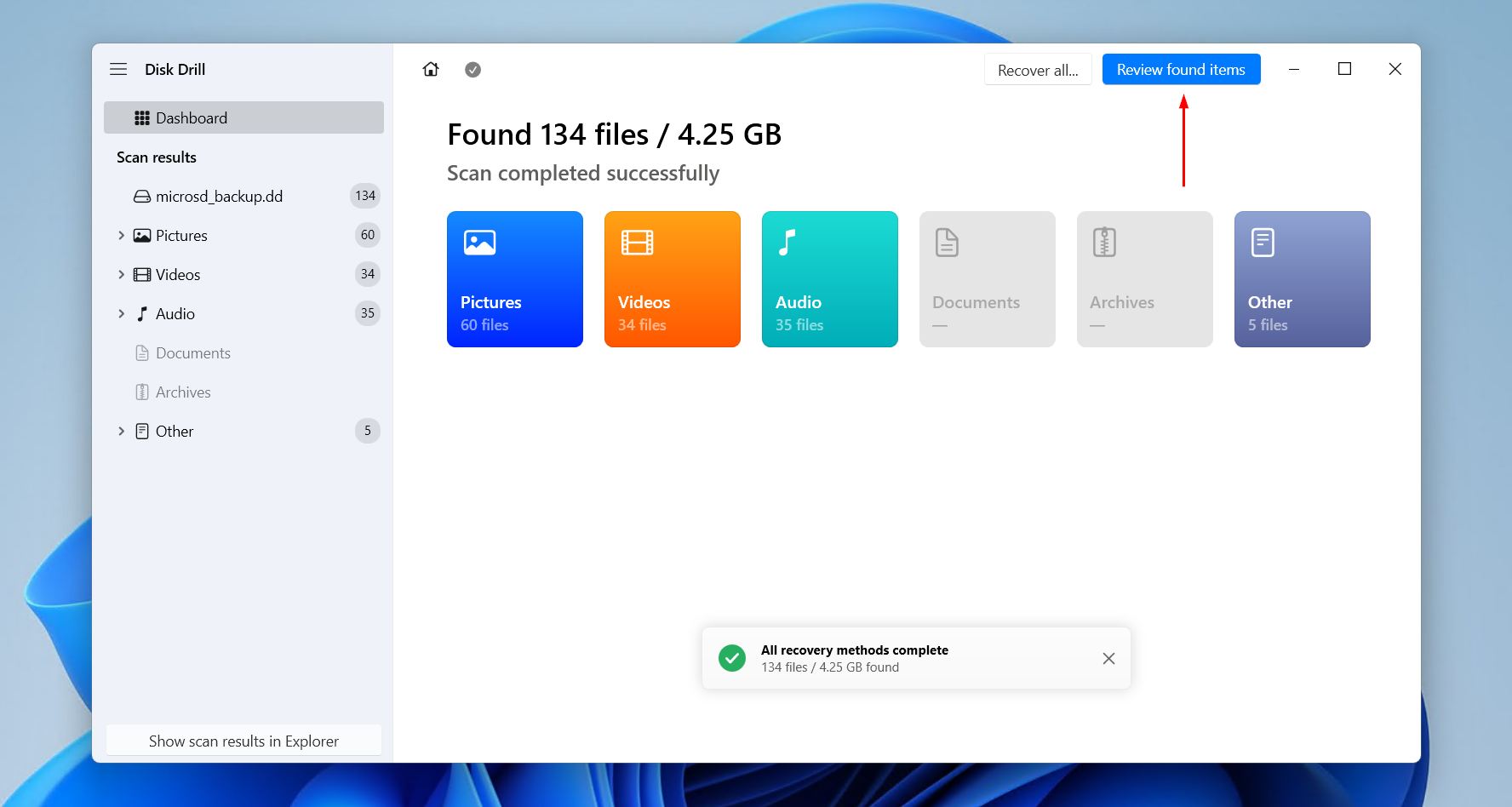Select the Dashboard item in the sidebar

pyautogui.click(x=191, y=117)
